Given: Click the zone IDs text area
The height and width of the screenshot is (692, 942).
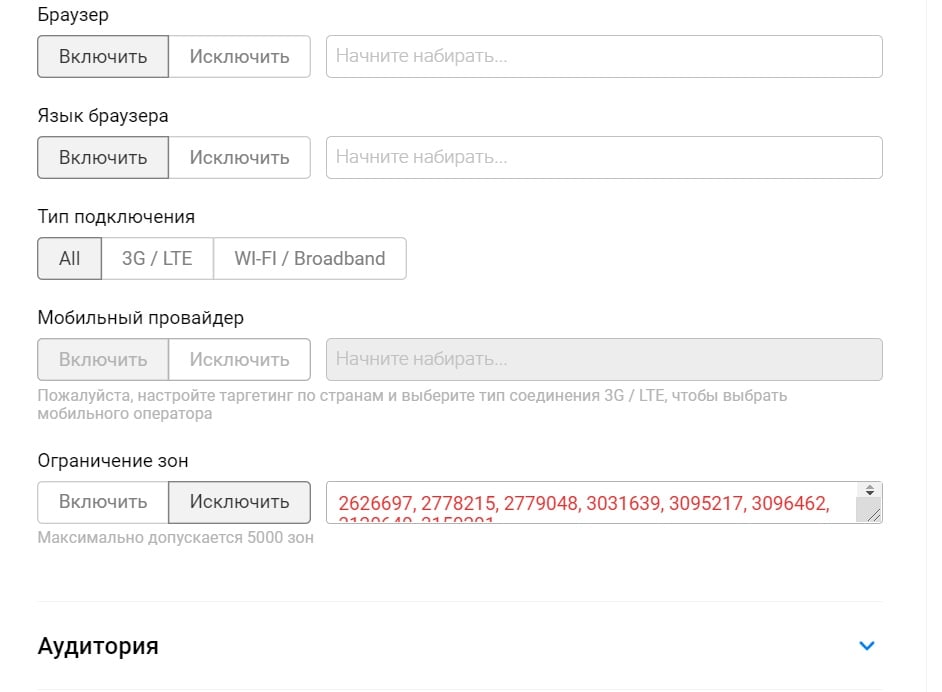Looking at the screenshot, I should tap(590, 503).
